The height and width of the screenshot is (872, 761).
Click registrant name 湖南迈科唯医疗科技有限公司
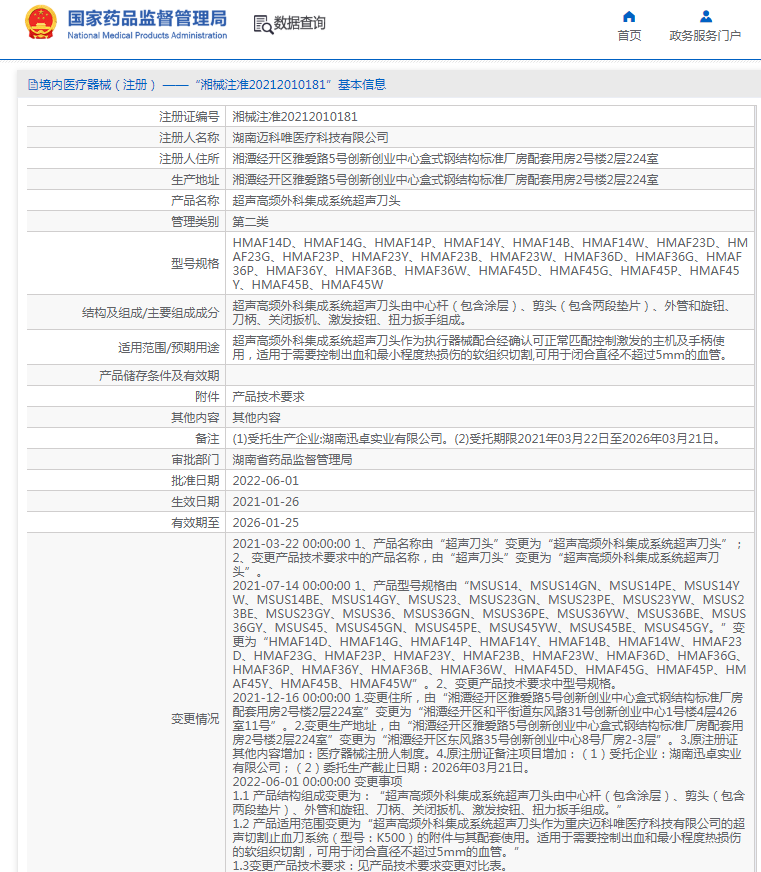pos(310,138)
